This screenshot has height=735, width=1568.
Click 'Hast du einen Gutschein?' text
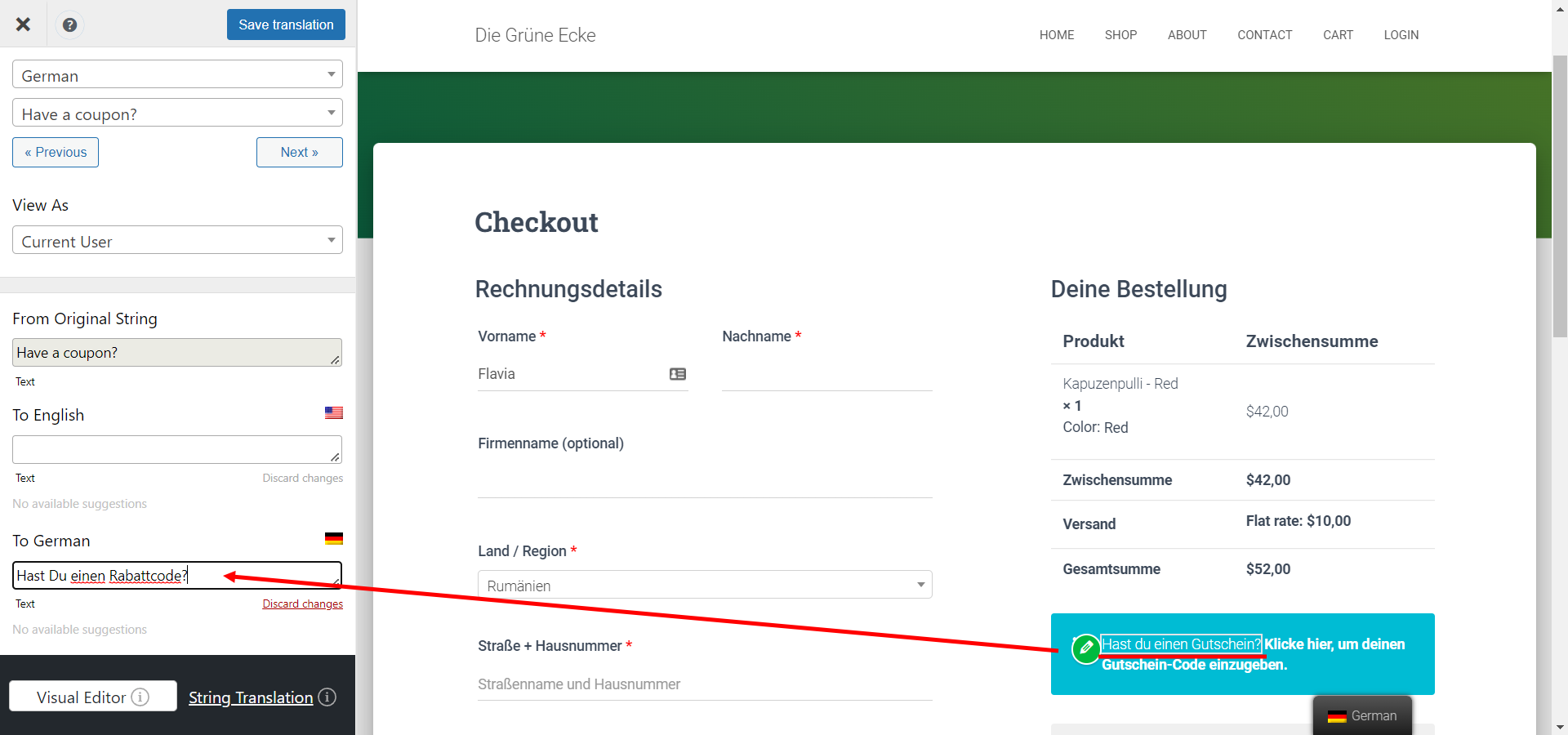1181,644
